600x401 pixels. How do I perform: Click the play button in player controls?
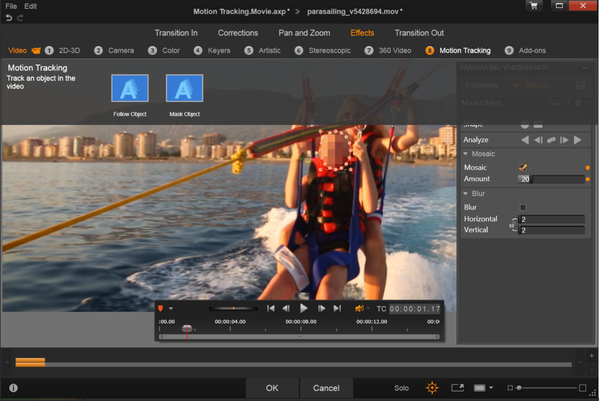pyautogui.click(x=303, y=308)
